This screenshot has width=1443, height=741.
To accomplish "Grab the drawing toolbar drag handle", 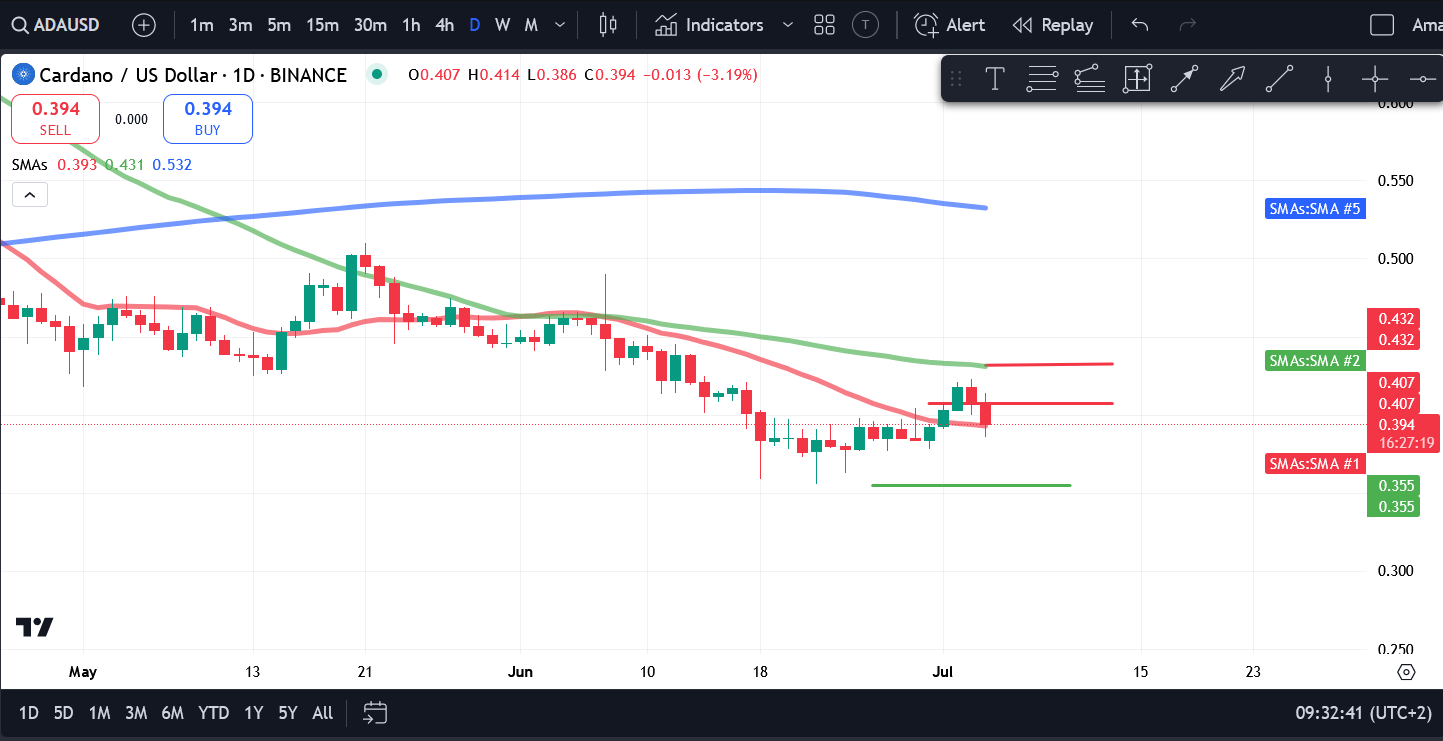I will click(956, 79).
